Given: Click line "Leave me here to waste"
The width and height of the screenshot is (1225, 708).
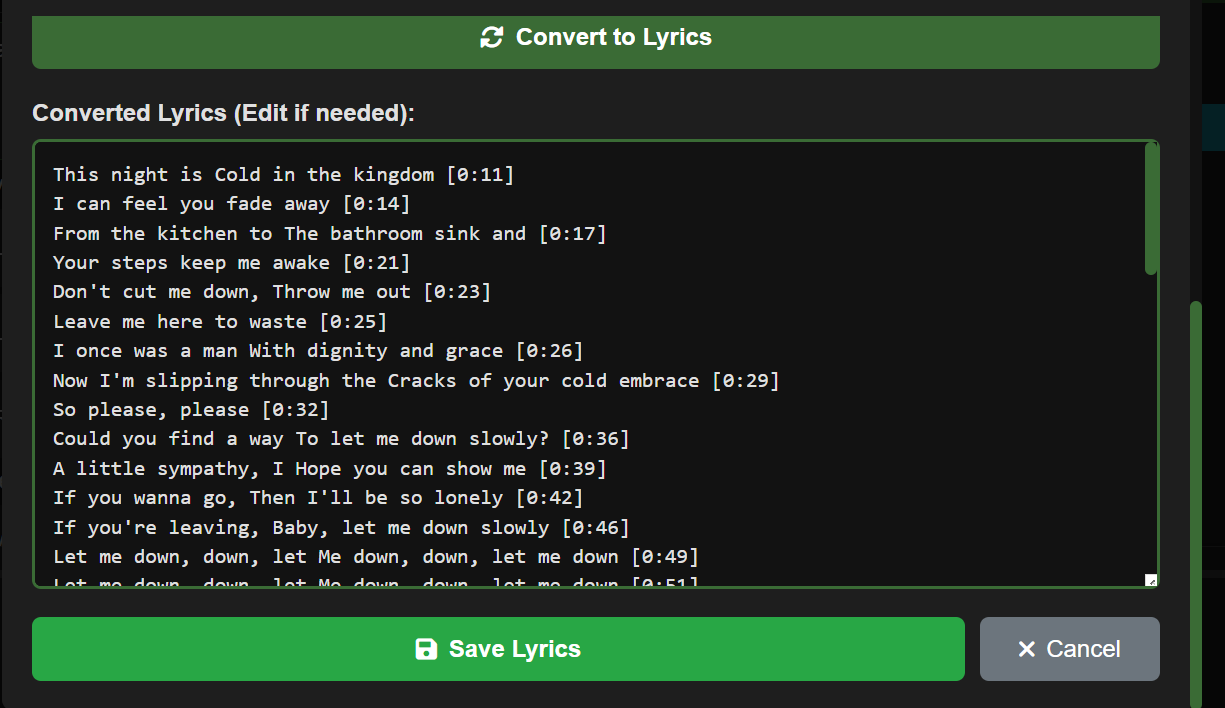Looking at the screenshot, I should pyautogui.click(x=220, y=322).
